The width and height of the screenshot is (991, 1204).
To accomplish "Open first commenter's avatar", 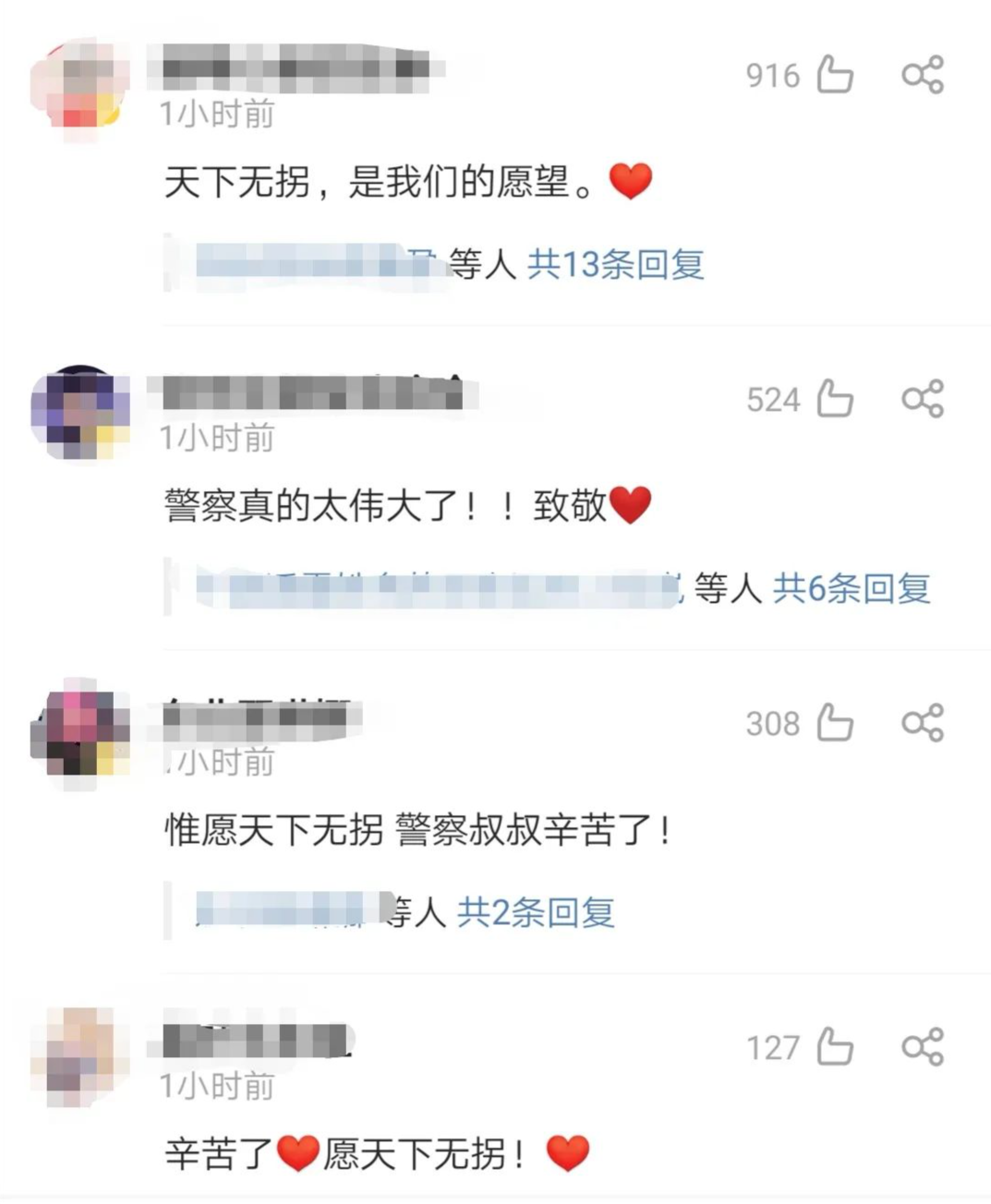I will coord(80,89).
